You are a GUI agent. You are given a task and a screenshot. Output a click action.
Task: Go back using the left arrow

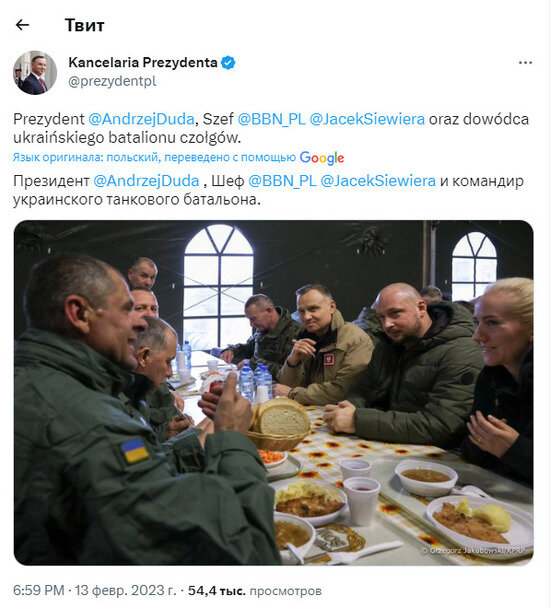(22, 25)
